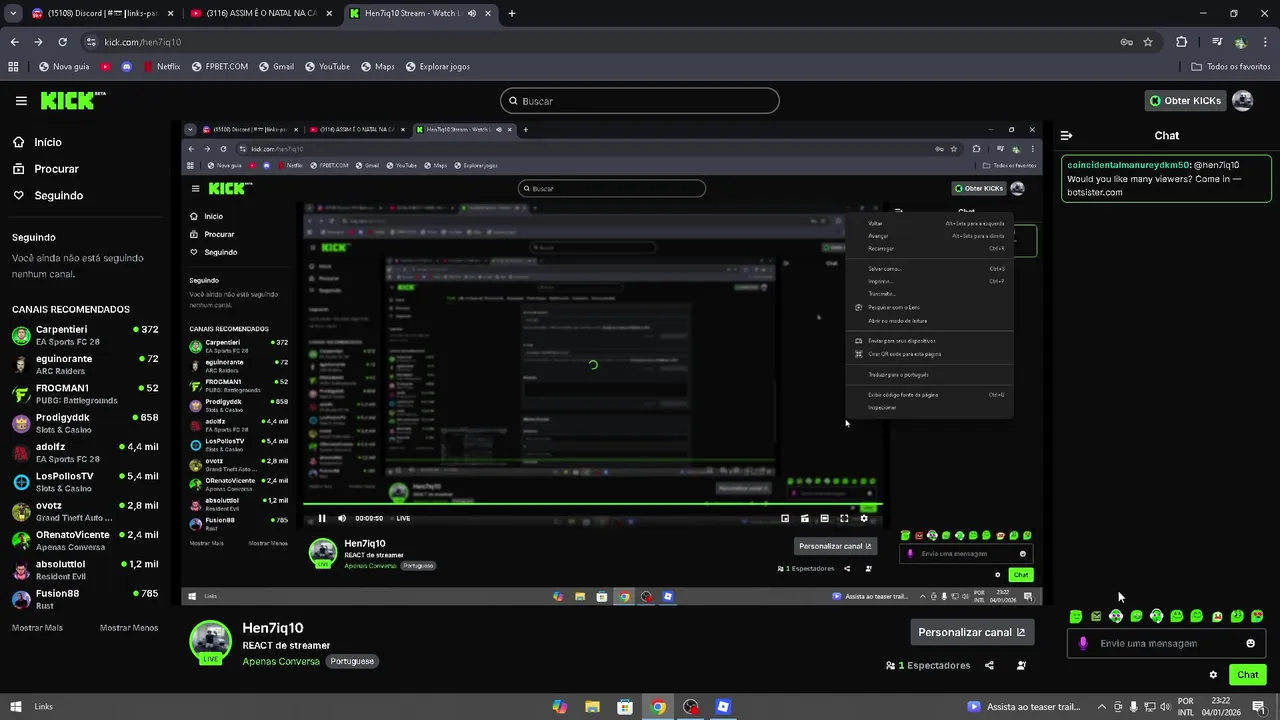This screenshot has width=1280, height=720.
Task: Open Seguindo in sidebar
Action: (48, 196)
